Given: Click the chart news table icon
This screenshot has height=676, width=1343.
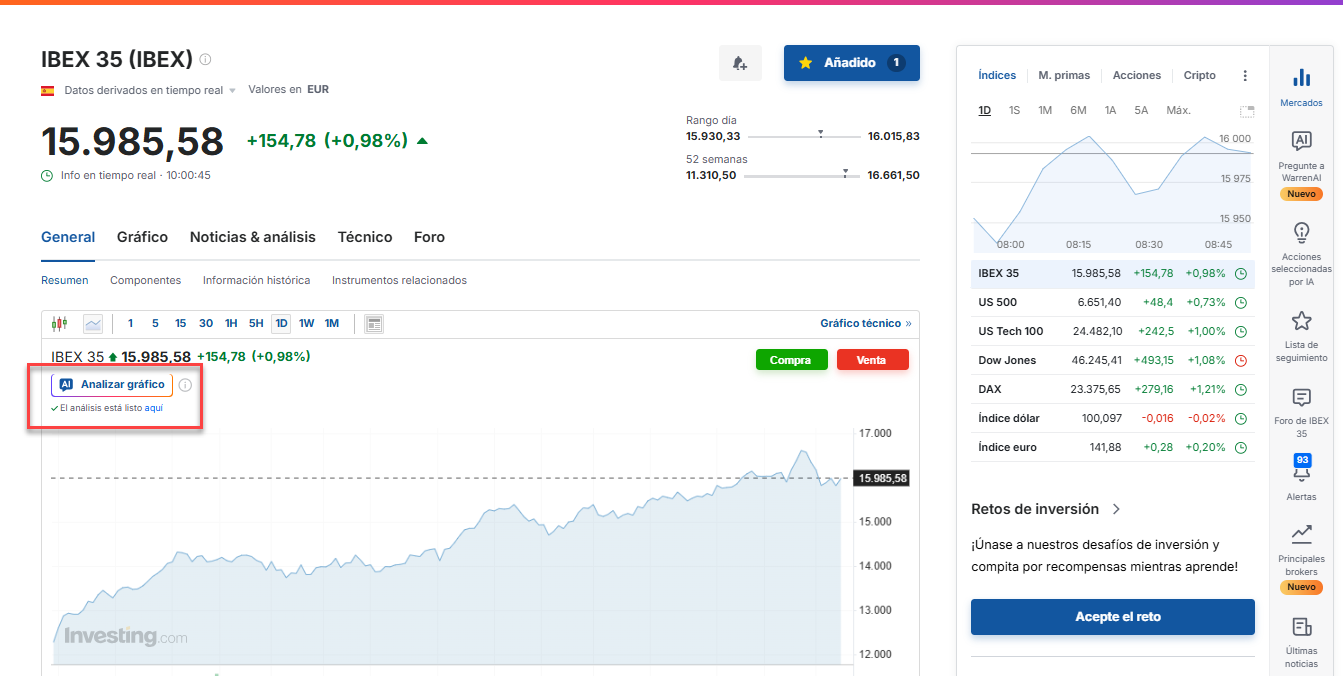Looking at the screenshot, I should coord(374,323).
